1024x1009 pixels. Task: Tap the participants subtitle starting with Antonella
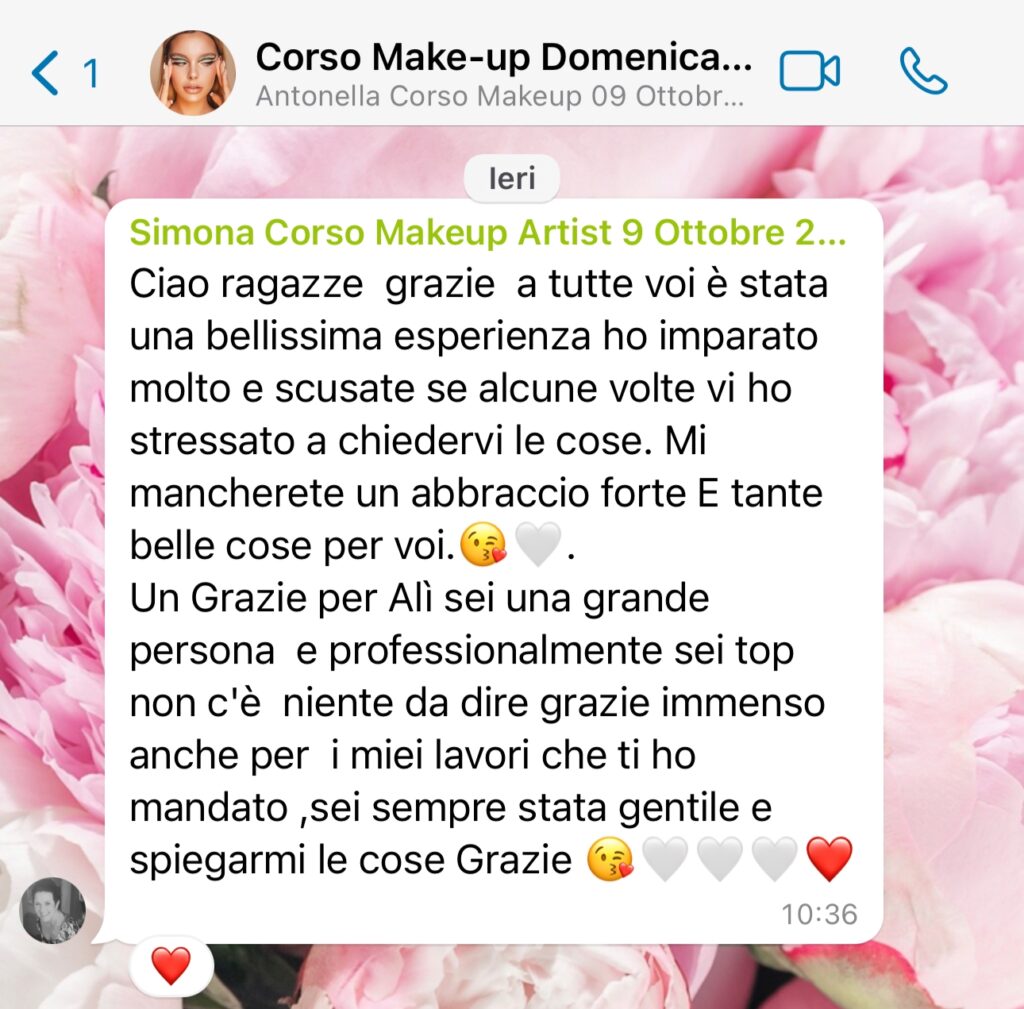pyautogui.click(x=500, y=97)
